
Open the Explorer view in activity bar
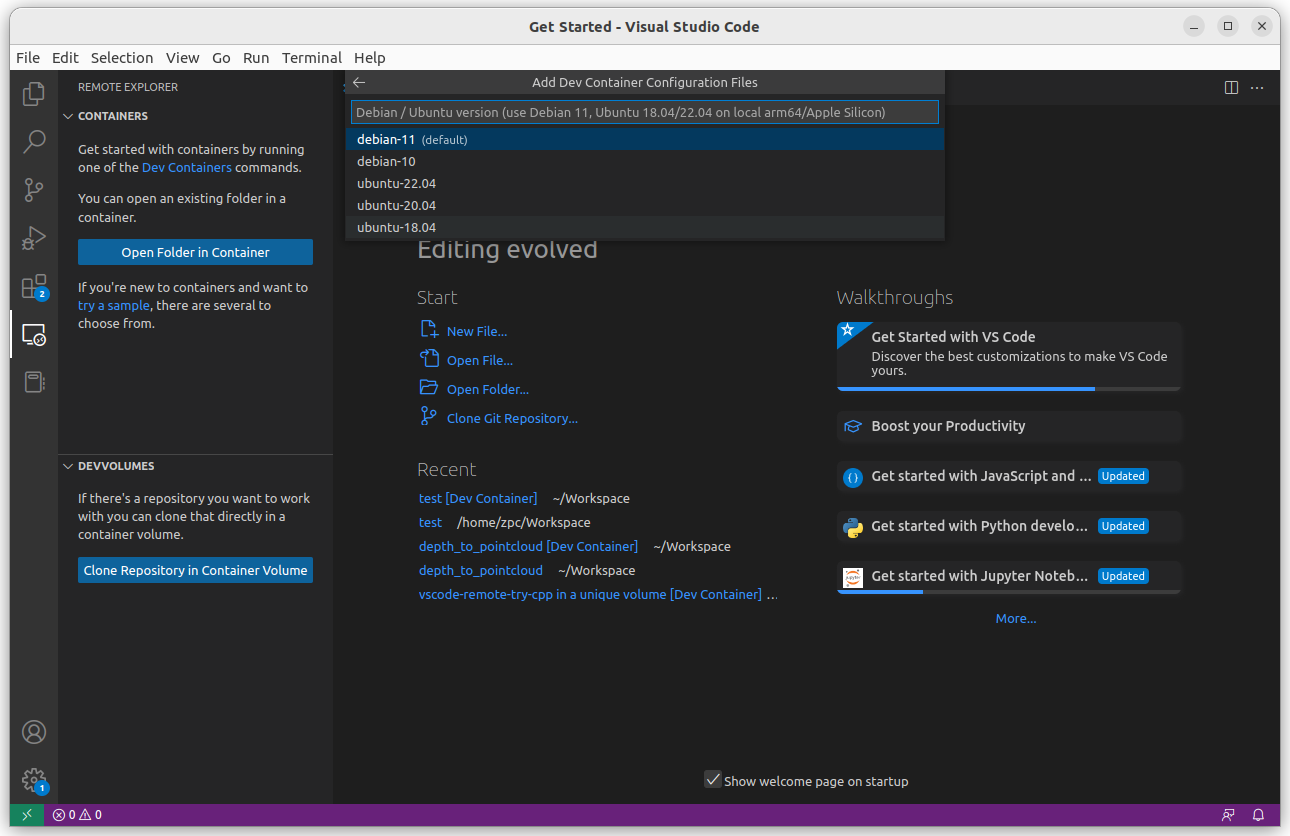(x=34, y=94)
